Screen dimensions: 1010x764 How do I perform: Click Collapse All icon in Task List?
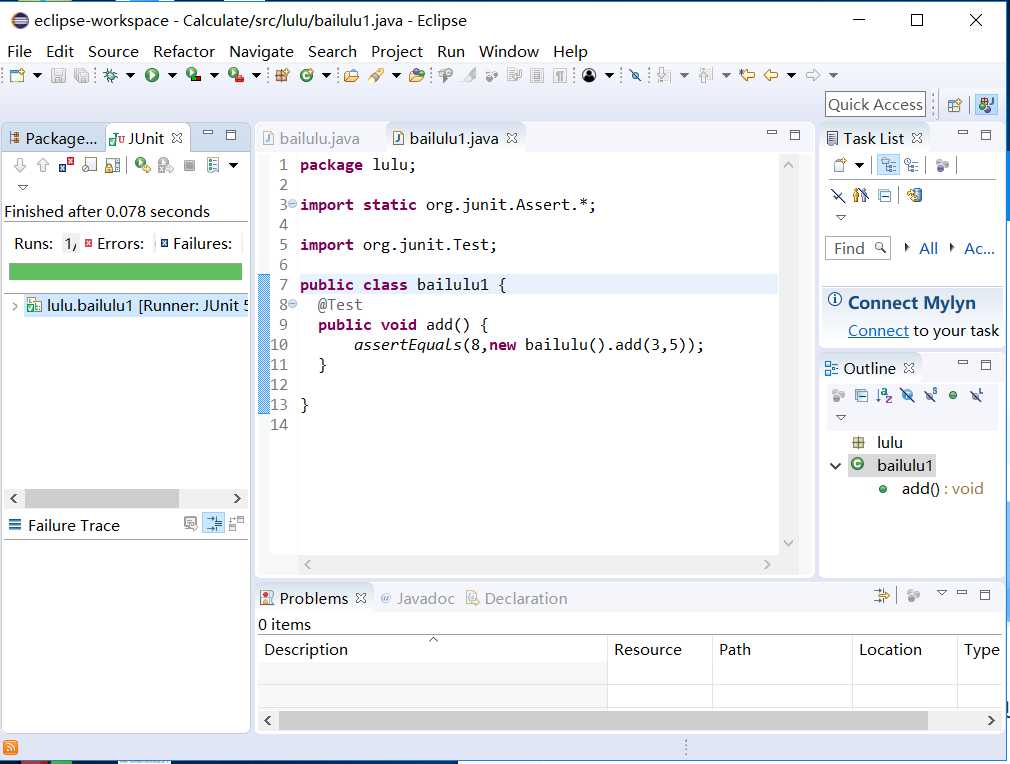(x=885, y=196)
